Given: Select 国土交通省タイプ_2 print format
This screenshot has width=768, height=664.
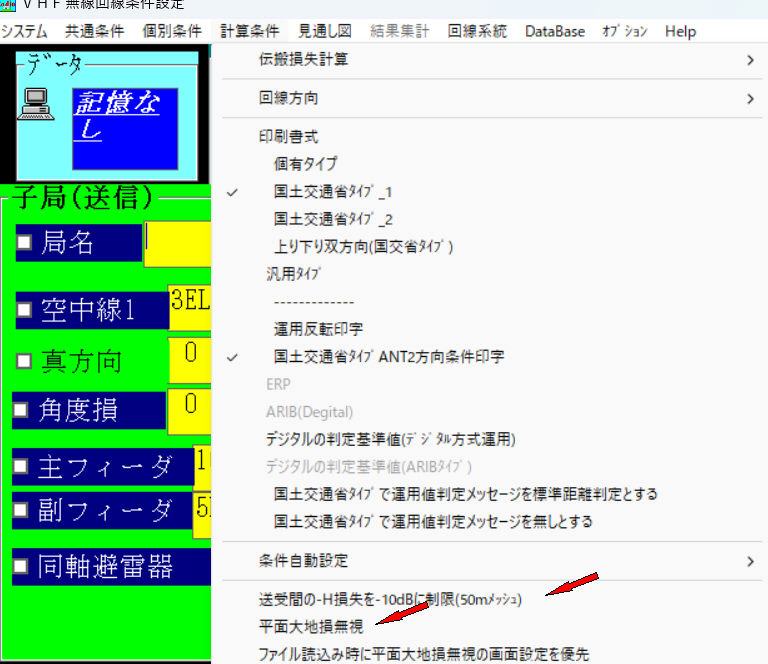Looking at the screenshot, I should (x=333, y=219).
